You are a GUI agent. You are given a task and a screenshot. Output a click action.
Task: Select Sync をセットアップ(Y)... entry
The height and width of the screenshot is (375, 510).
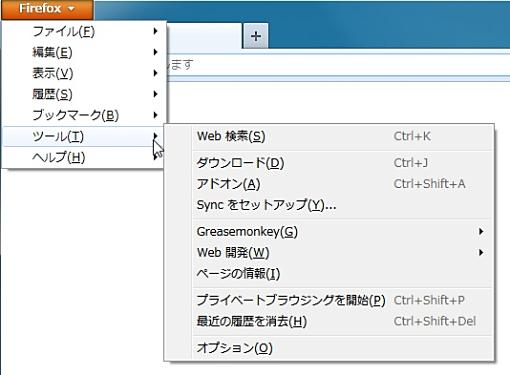pyautogui.click(x=343, y=205)
